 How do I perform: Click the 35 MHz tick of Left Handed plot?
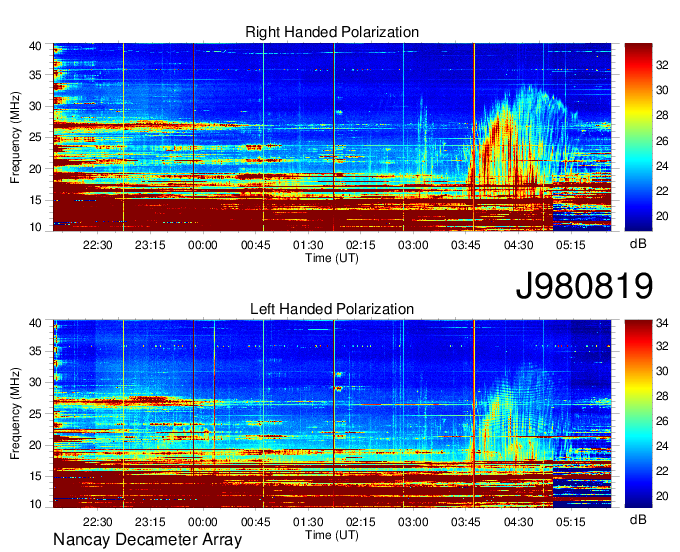[35, 351]
